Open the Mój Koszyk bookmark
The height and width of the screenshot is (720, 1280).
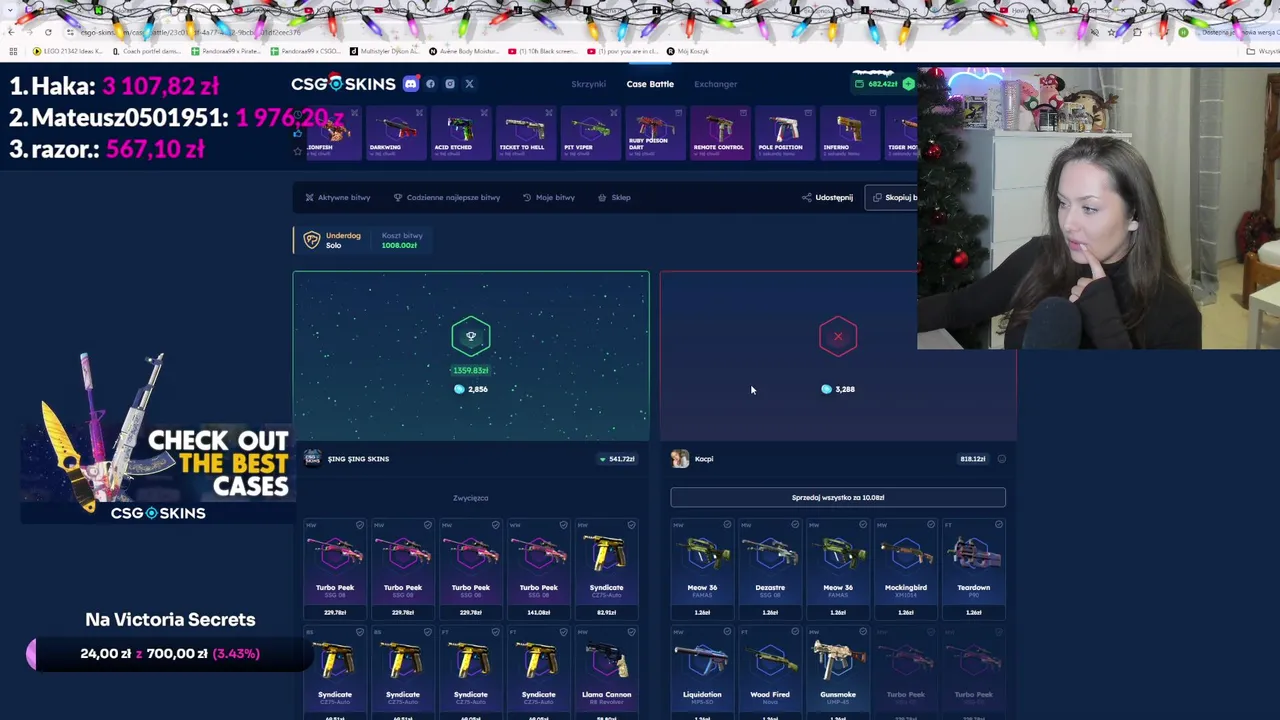(688, 51)
